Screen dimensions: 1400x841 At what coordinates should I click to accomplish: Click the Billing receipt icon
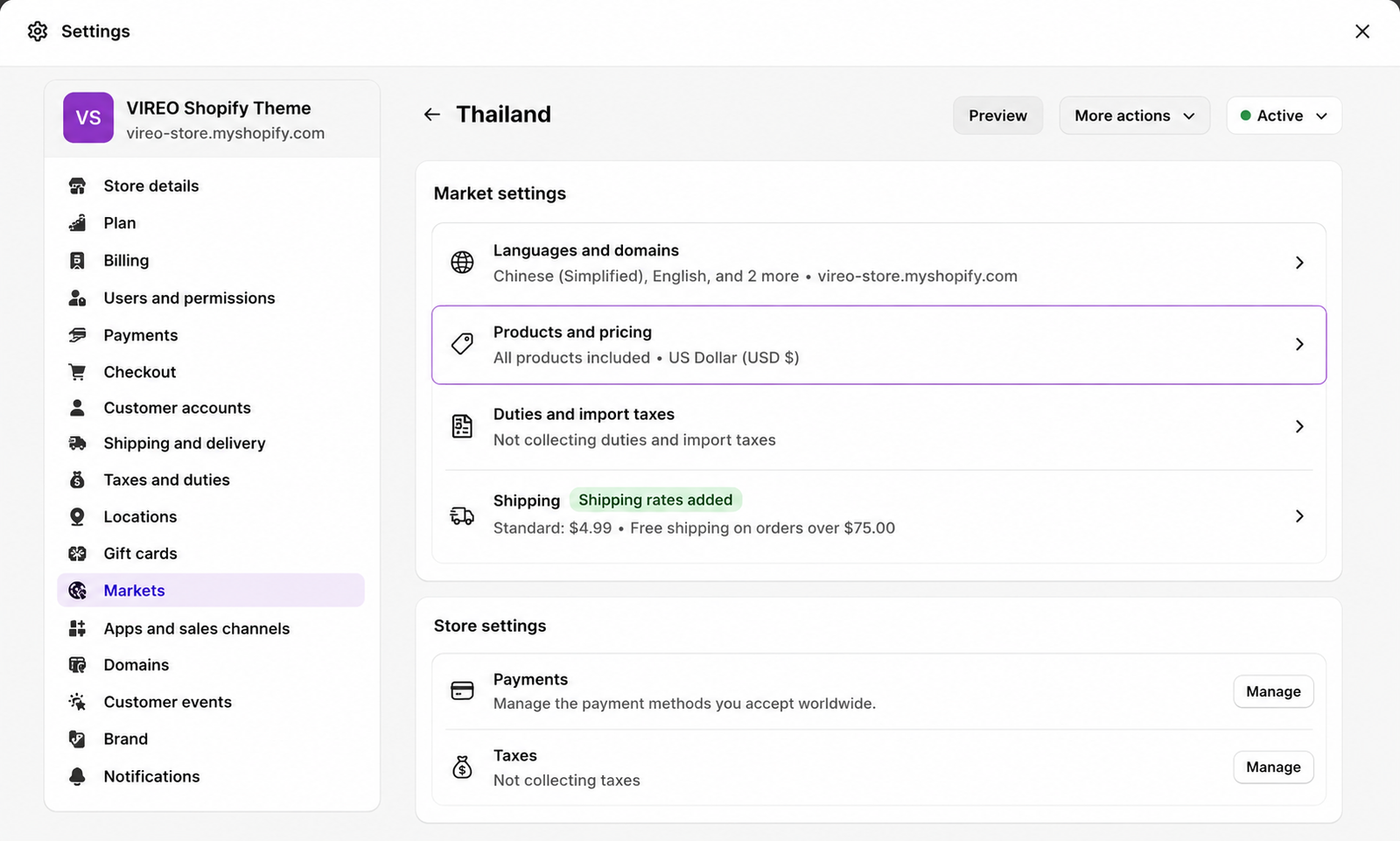pyautogui.click(x=77, y=261)
